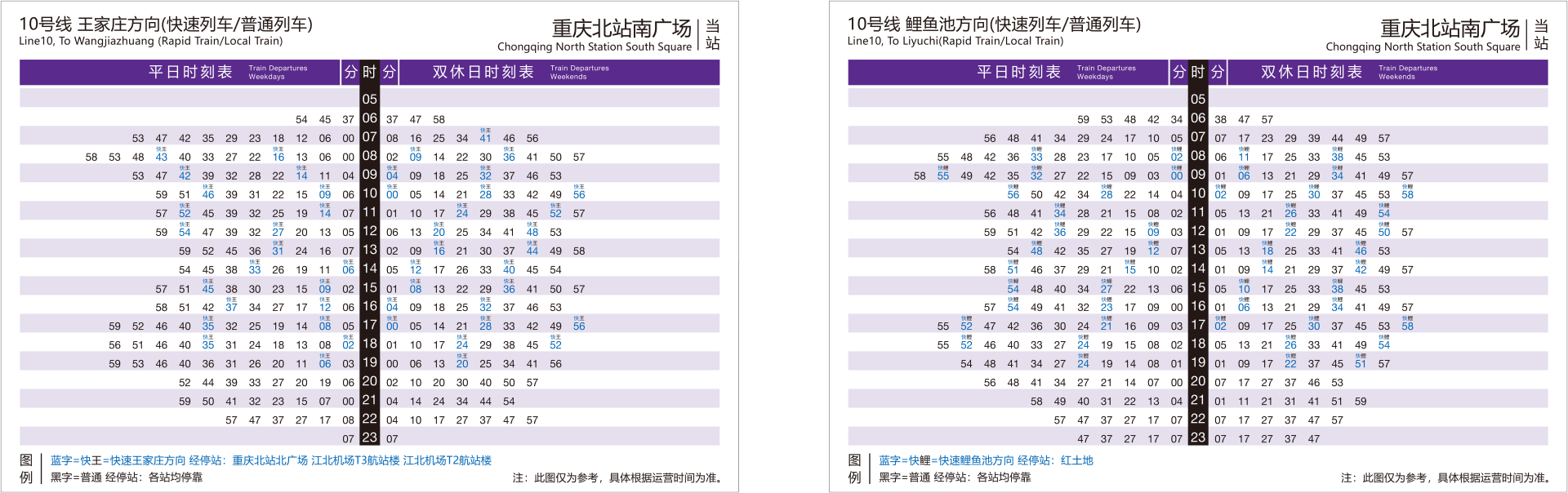Viewport: 1568px width, 493px height.
Task: Click the 重庆北站南广场 station name on Liyuchi panel
Action: 1450,29
